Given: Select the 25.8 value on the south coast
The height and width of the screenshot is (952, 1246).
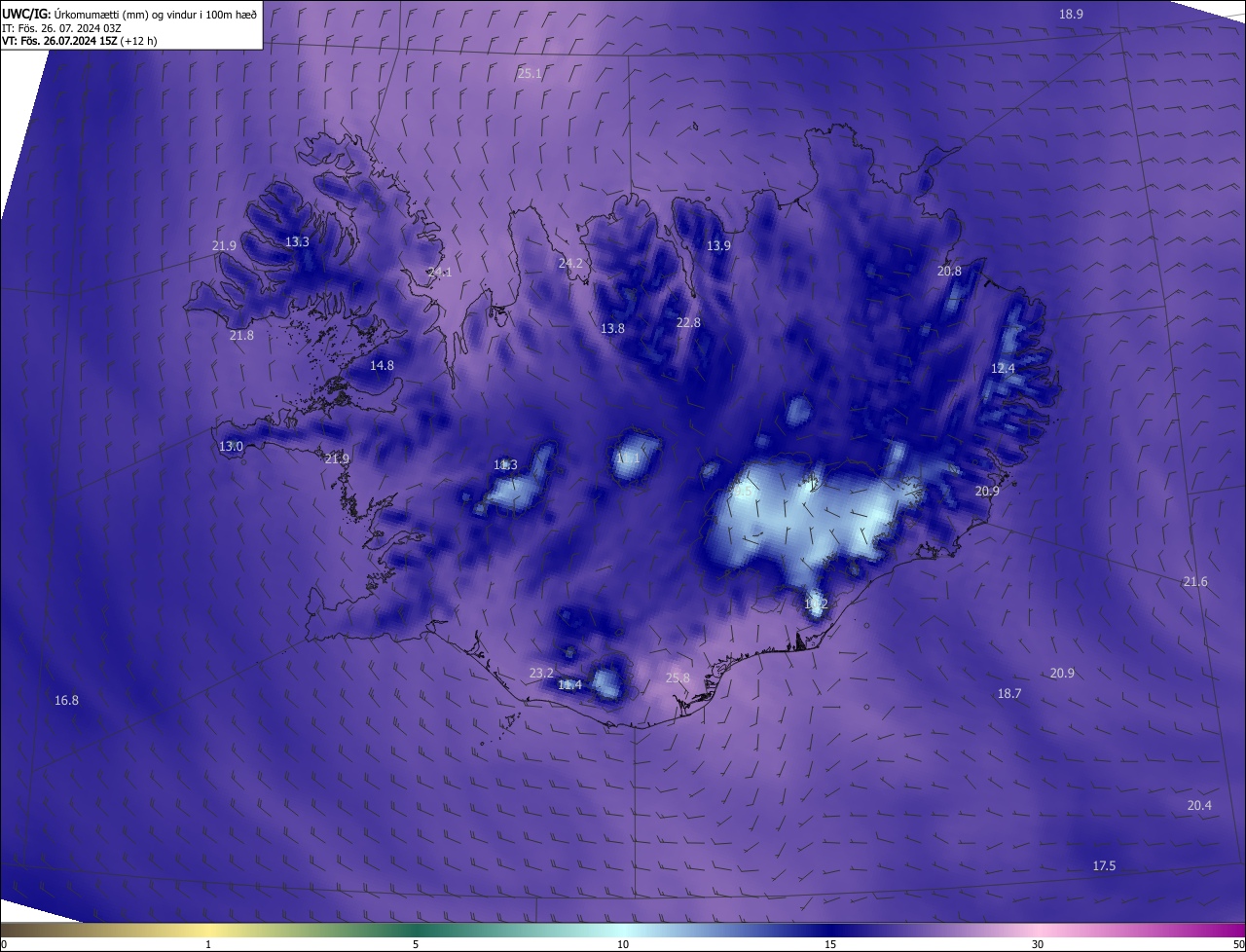Looking at the screenshot, I should tap(678, 678).
